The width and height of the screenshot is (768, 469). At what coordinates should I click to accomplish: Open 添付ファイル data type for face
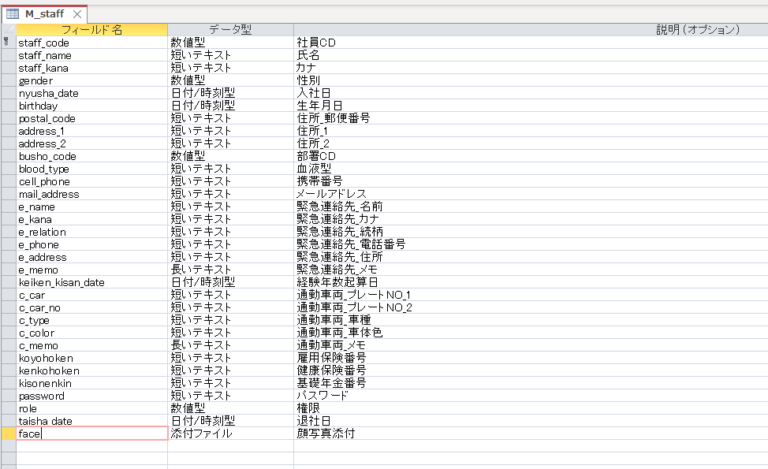[x=230, y=434]
